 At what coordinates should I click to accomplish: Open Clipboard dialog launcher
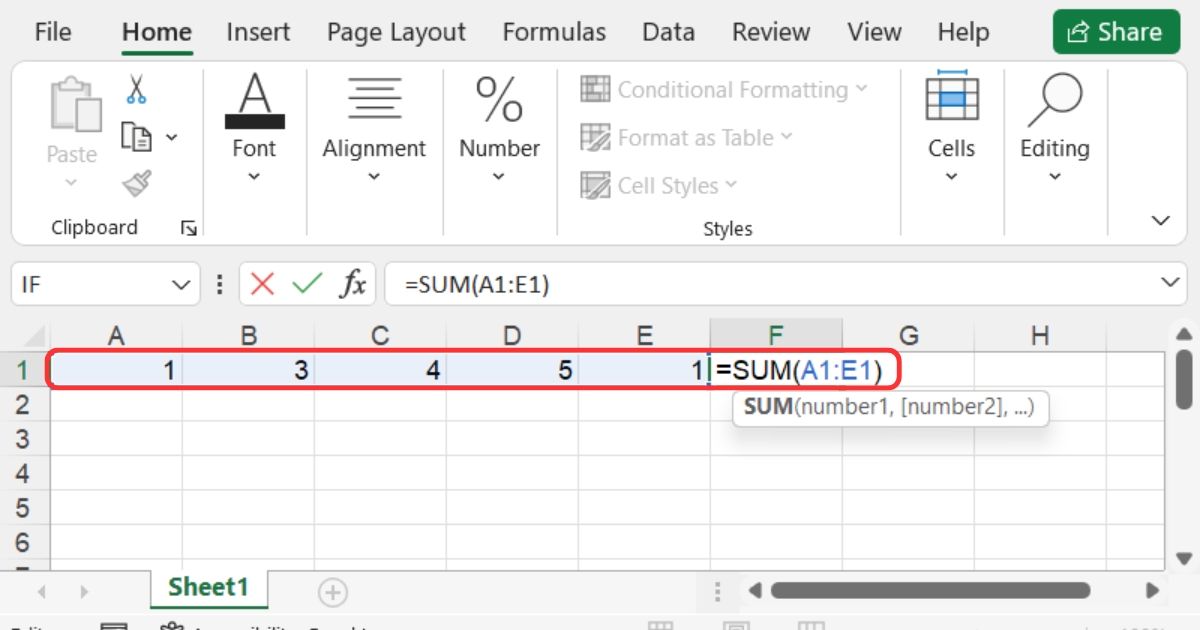(188, 229)
